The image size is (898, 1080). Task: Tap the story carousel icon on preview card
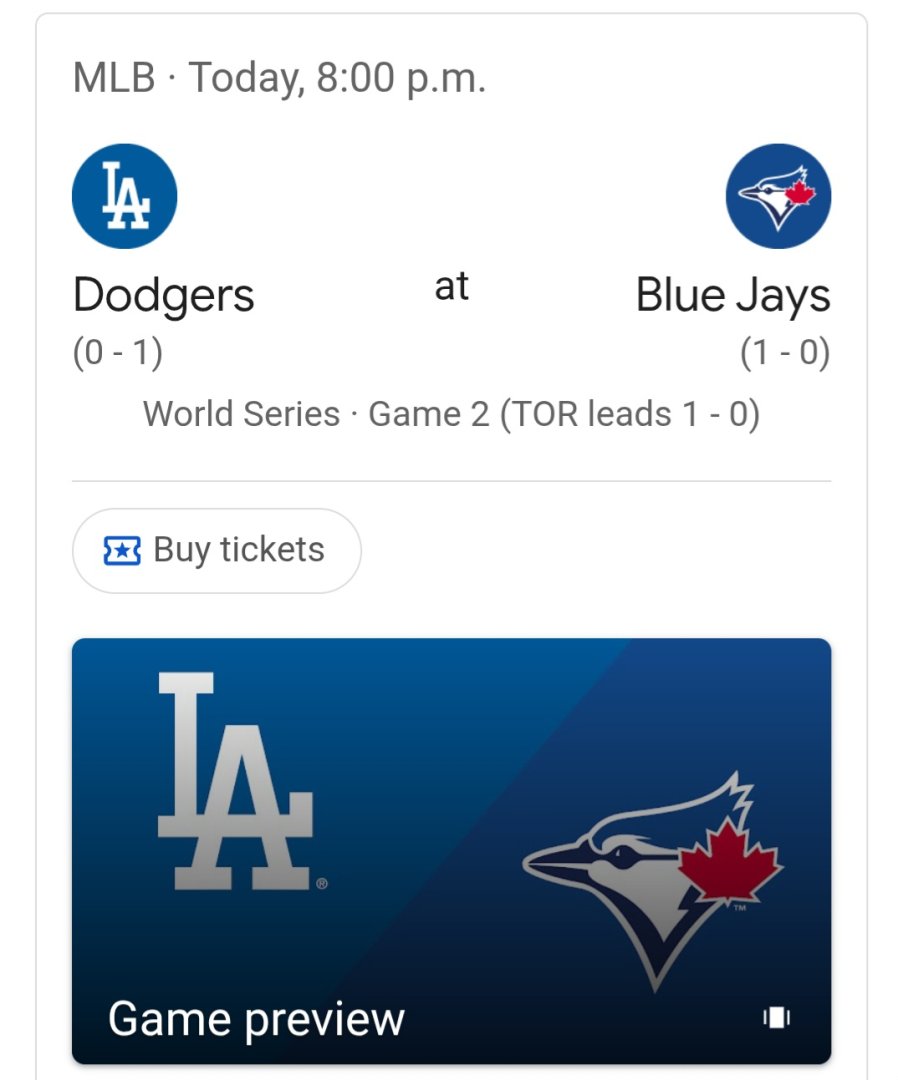(x=777, y=1018)
